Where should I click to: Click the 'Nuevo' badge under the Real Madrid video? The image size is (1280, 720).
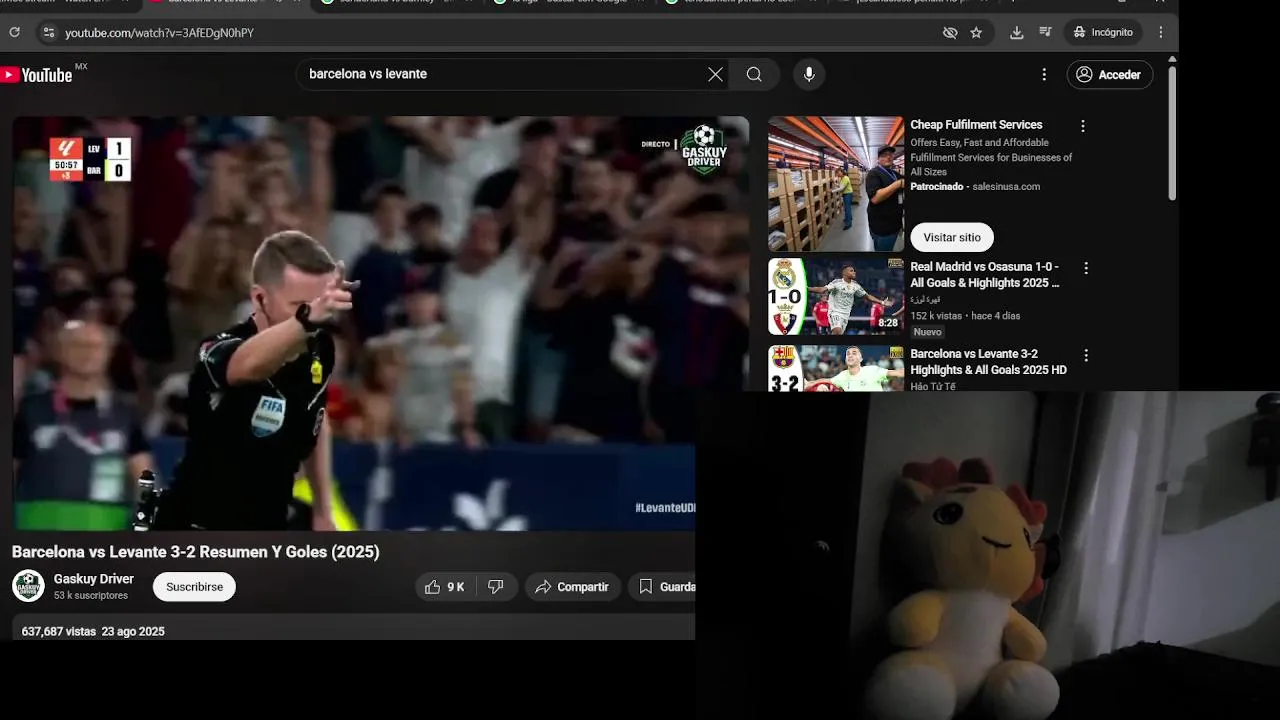(927, 332)
